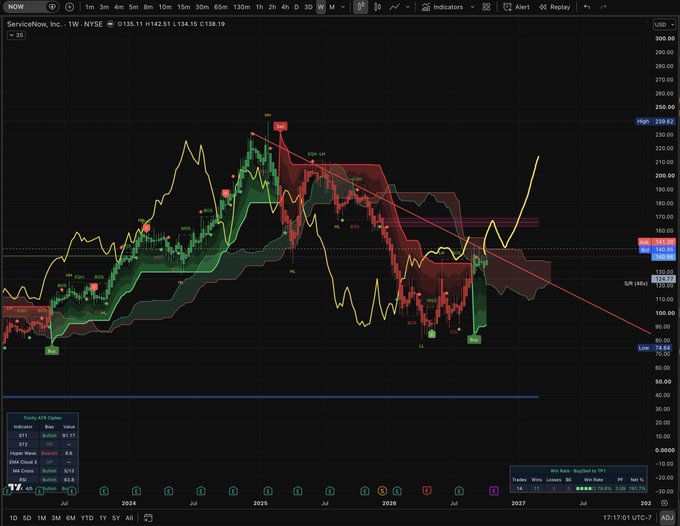This screenshot has height=526, width=680.
Task: Switch to the 4h timeframe
Action: (285, 7)
